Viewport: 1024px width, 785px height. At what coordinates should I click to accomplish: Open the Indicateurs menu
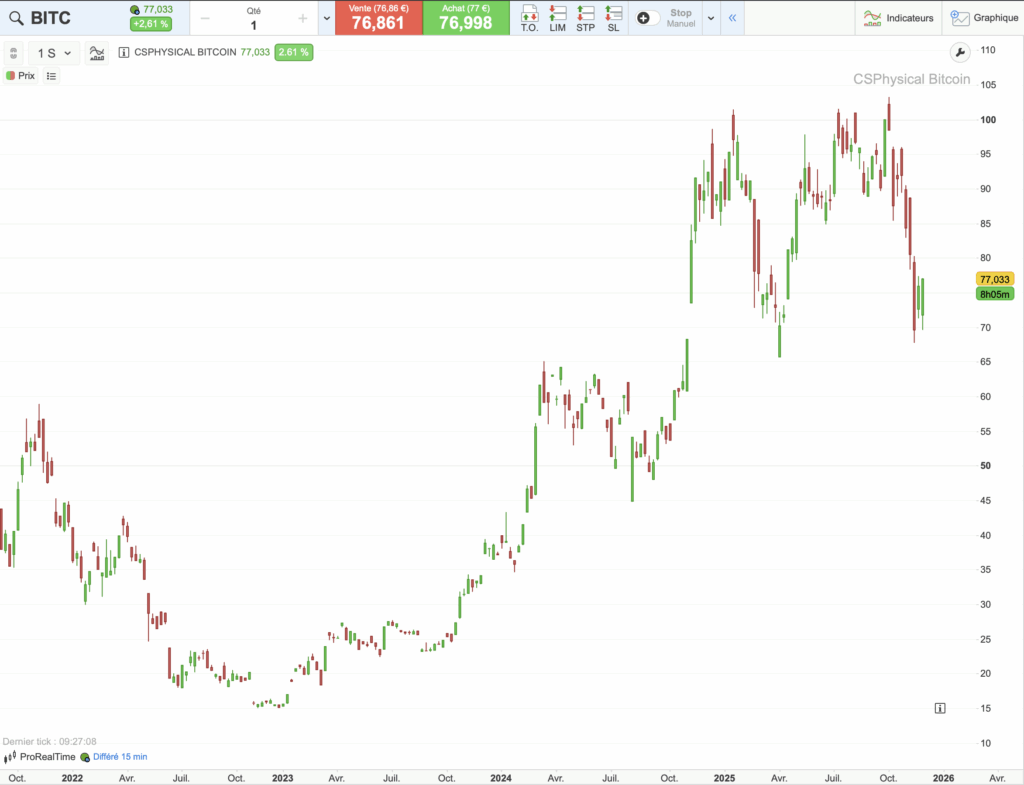899,17
